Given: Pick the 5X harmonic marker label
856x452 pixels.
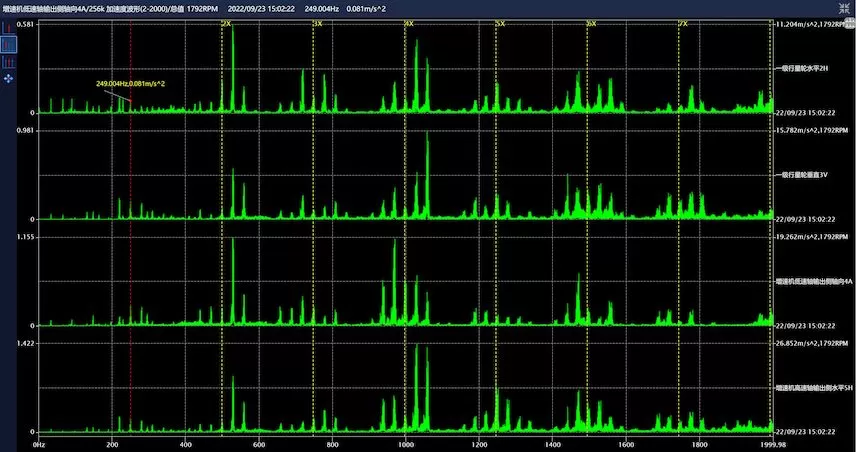Looking at the screenshot, I should tap(500, 22).
